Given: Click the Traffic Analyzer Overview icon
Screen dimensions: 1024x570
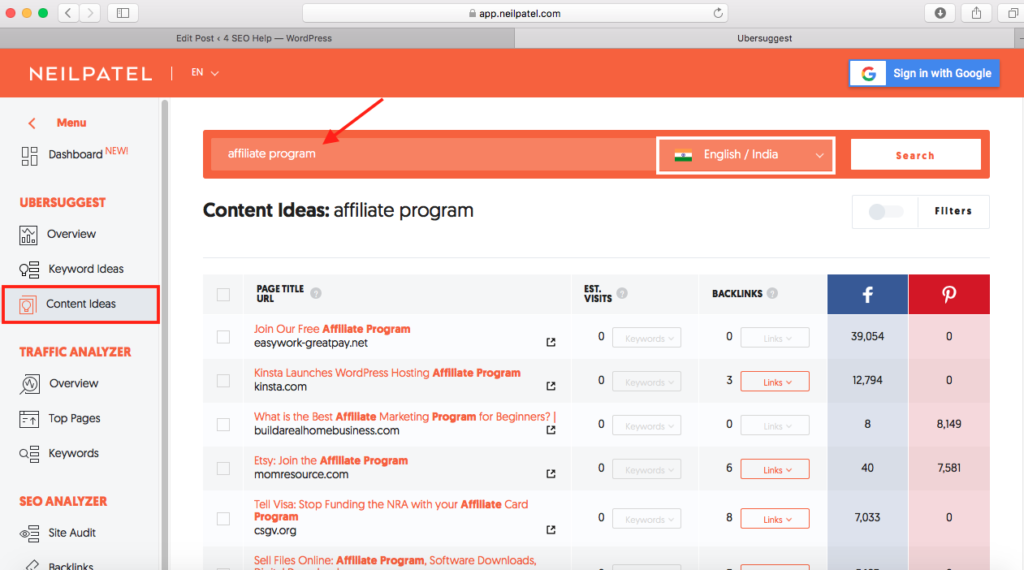Looking at the screenshot, I should pos(29,384).
